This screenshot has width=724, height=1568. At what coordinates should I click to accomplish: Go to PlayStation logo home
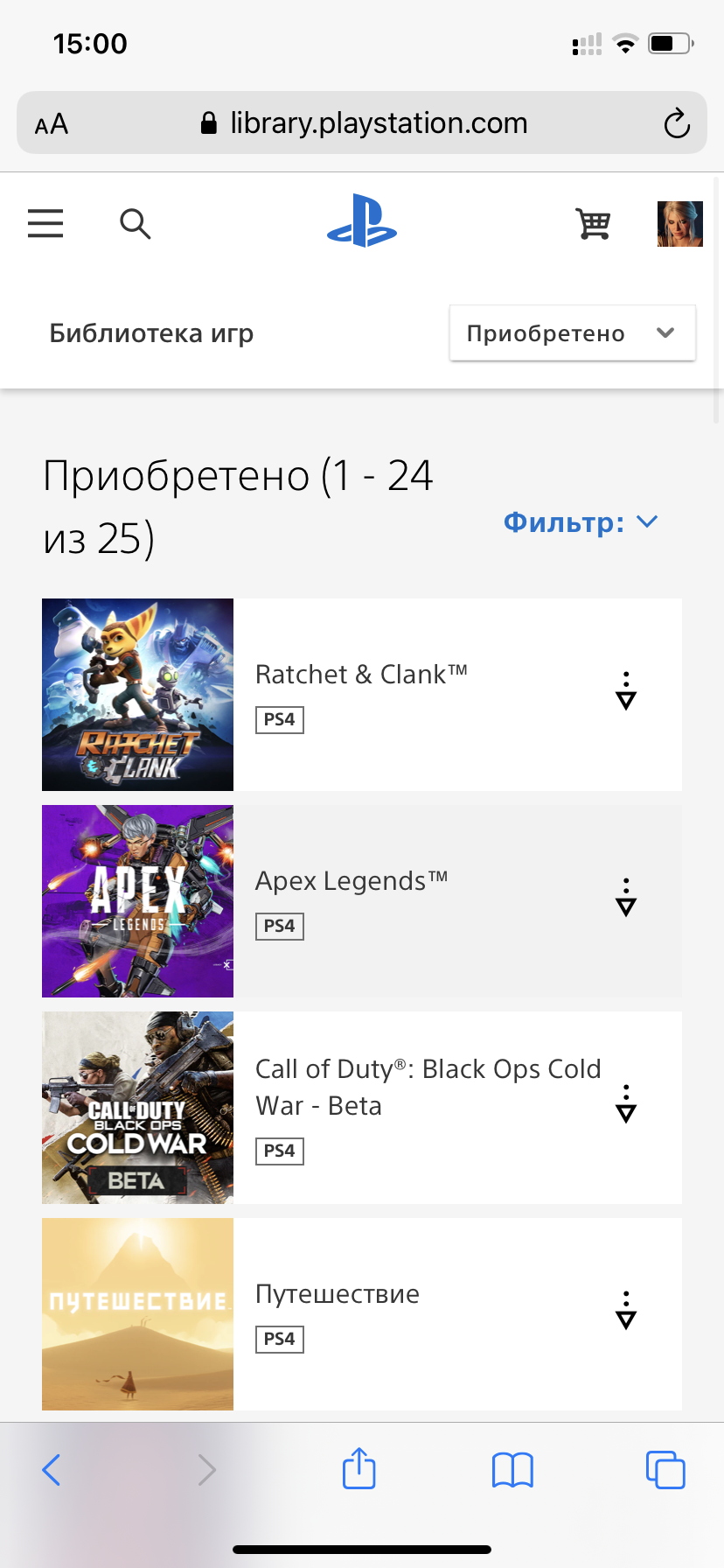(362, 220)
